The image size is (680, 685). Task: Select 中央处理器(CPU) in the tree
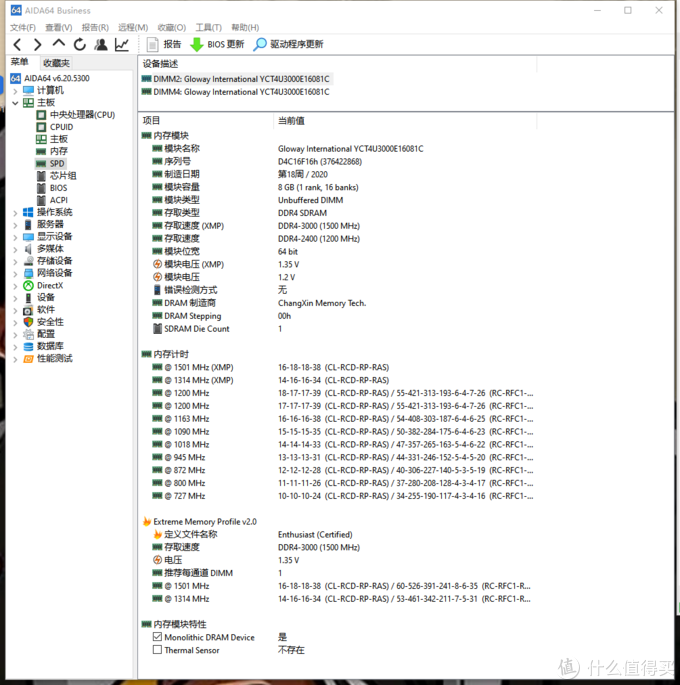tap(81, 115)
